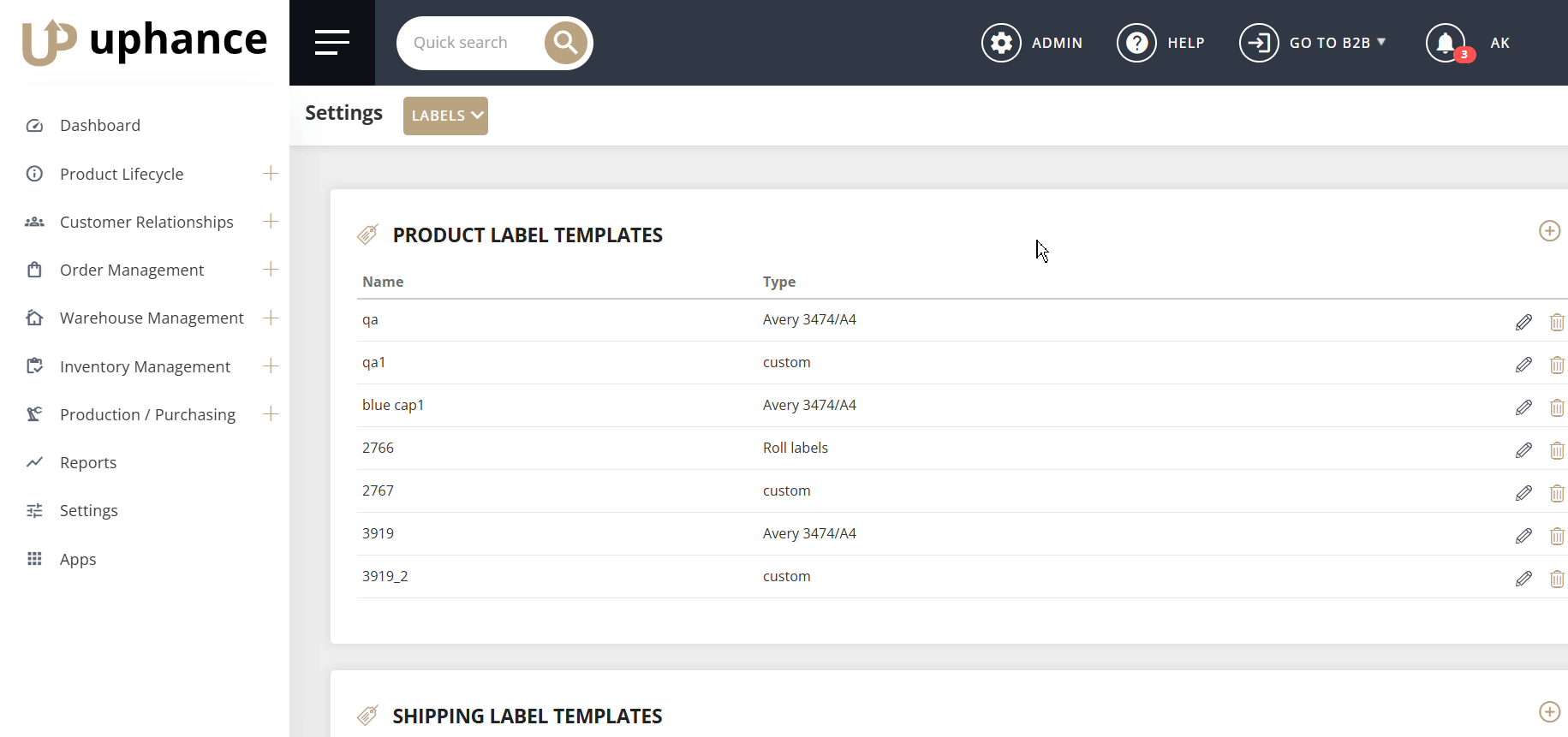The image size is (1568, 737).
Task: Open the notifications bell
Action: pos(1446,43)
